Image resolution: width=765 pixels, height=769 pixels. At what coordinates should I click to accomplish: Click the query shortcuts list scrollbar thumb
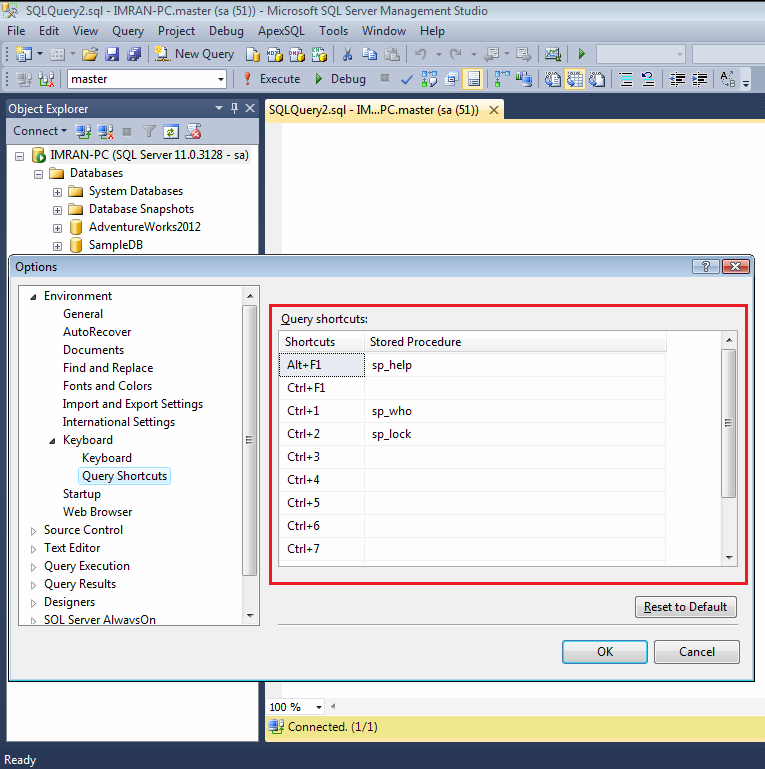[729, 423]
